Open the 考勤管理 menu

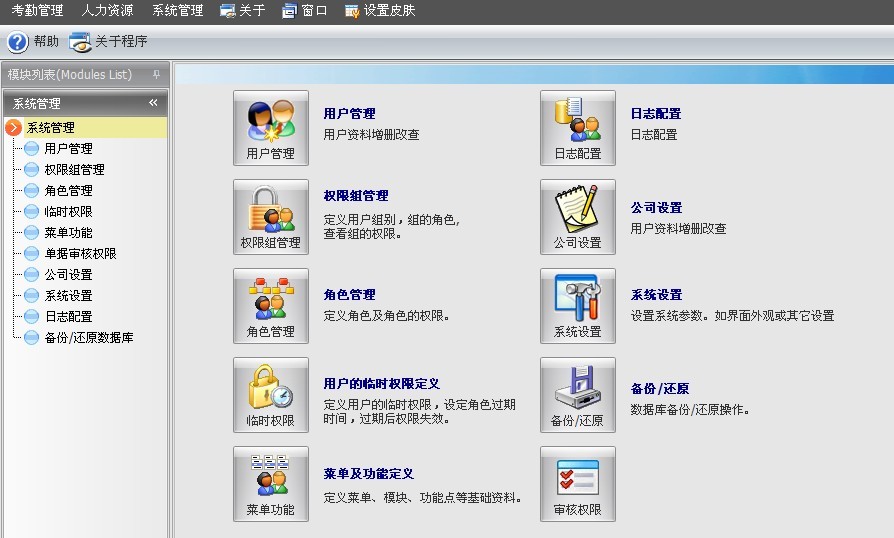[37, 11]
